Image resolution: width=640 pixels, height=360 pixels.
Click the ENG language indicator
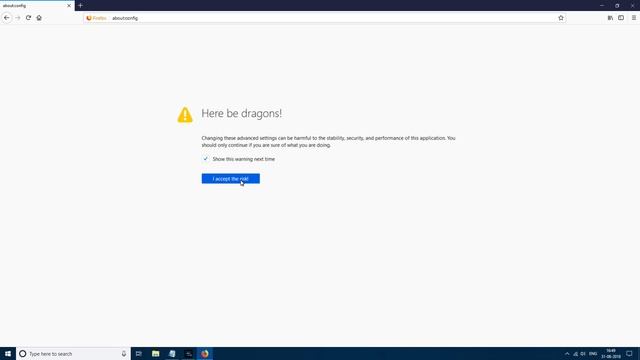click(x=593, y=354)
